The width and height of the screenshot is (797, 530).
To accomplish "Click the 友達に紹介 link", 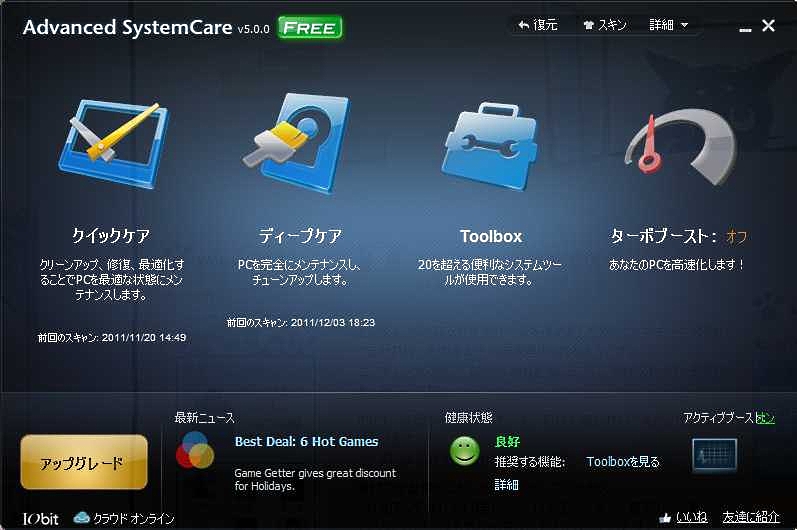I will point(751,517).
